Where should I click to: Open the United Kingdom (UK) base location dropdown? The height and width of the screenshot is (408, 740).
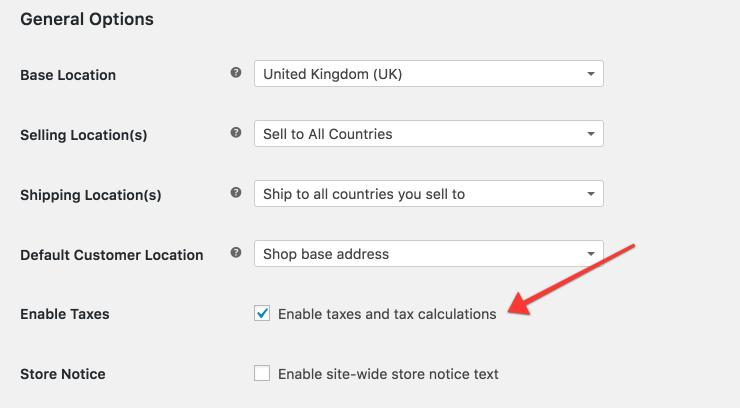429,74
